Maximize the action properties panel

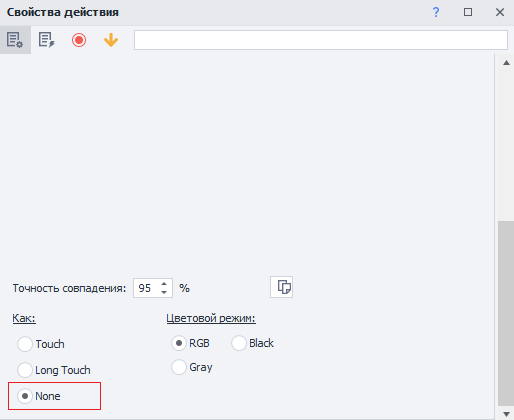(468, 12)
